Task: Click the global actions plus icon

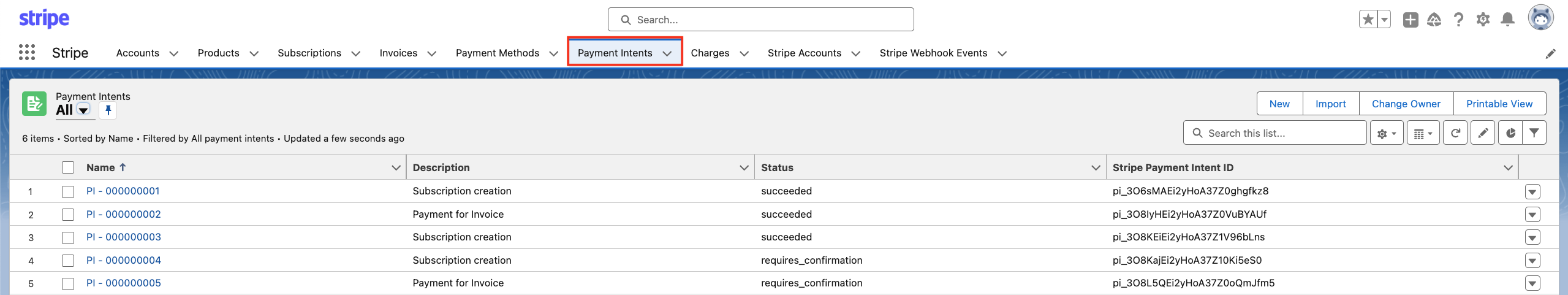Action: [1411, 20]
